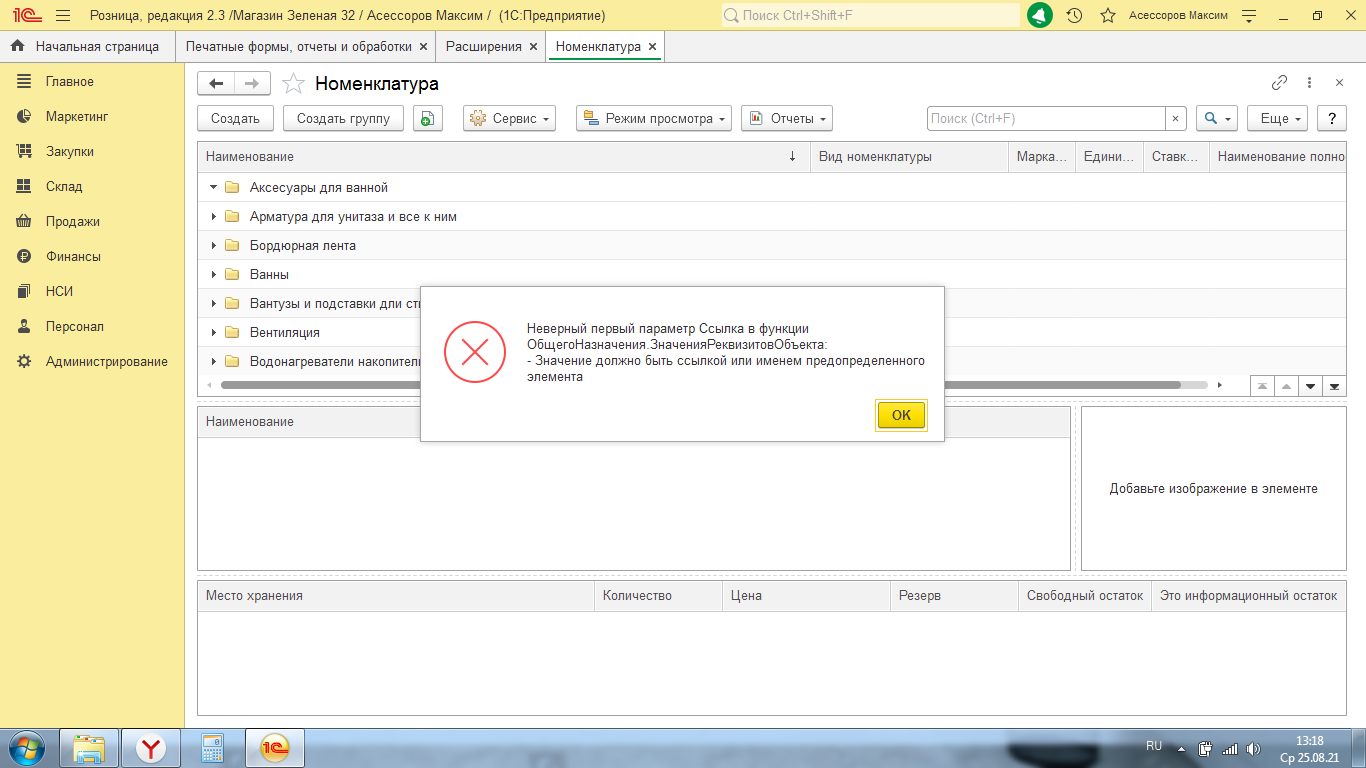Screen dimensions: 1366x768
Task: Open Отчеты dropdown
Action: pos(787,118)
